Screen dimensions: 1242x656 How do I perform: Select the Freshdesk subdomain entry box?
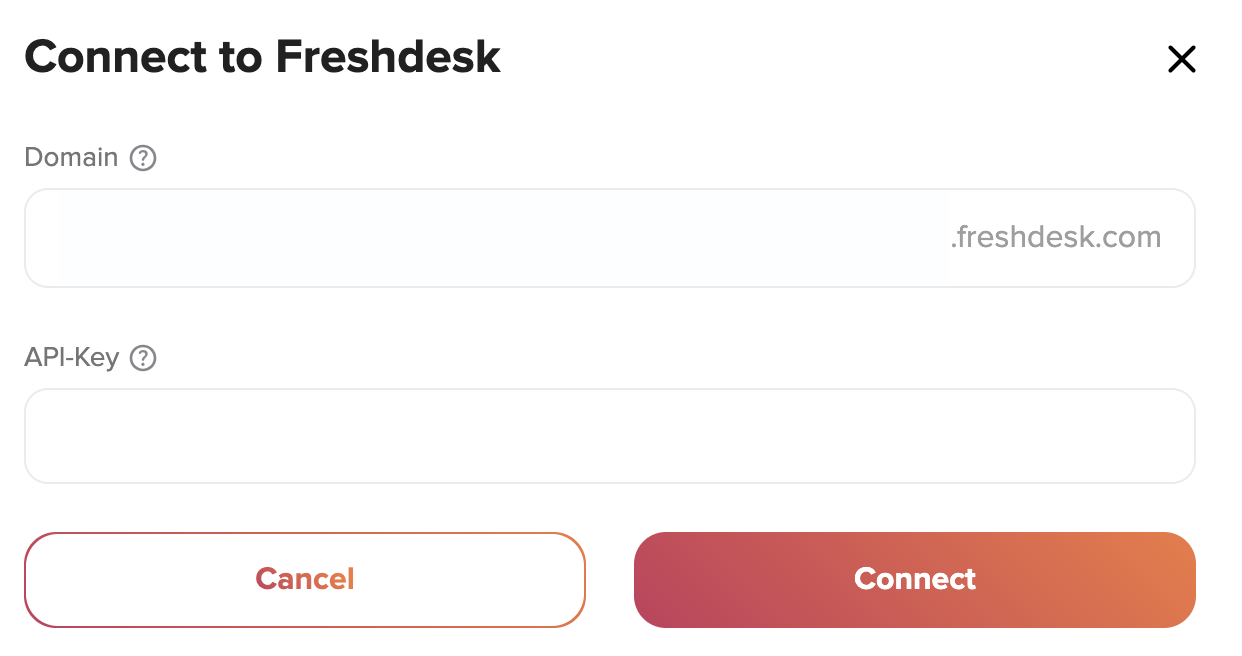pos(610,238)
